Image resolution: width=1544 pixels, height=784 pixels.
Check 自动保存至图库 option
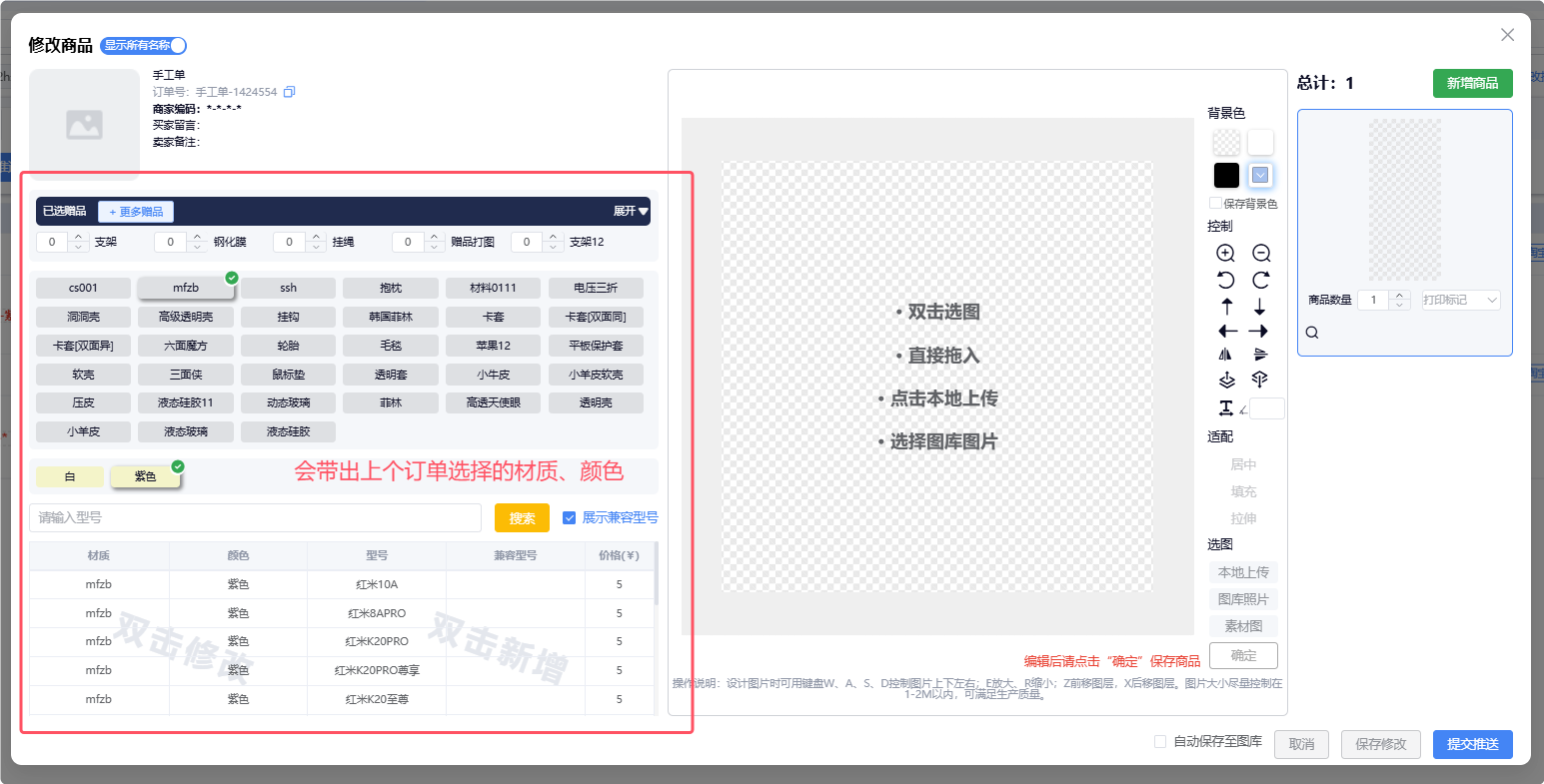pyautogui.click(x=1160, y=742)
